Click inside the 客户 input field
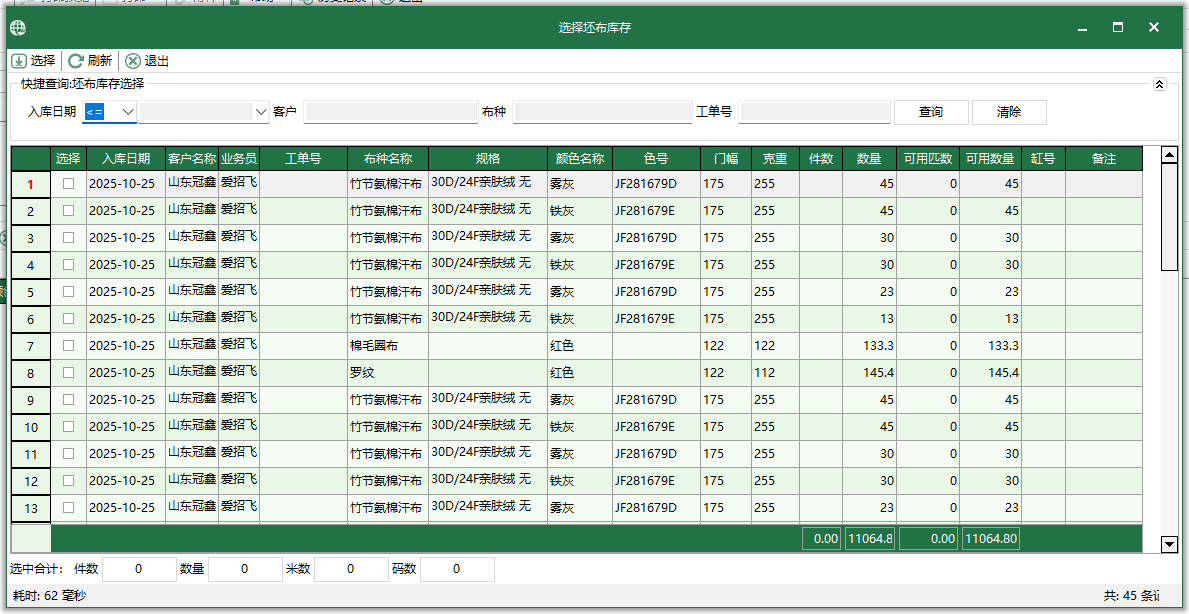 [x=390, y=111]
